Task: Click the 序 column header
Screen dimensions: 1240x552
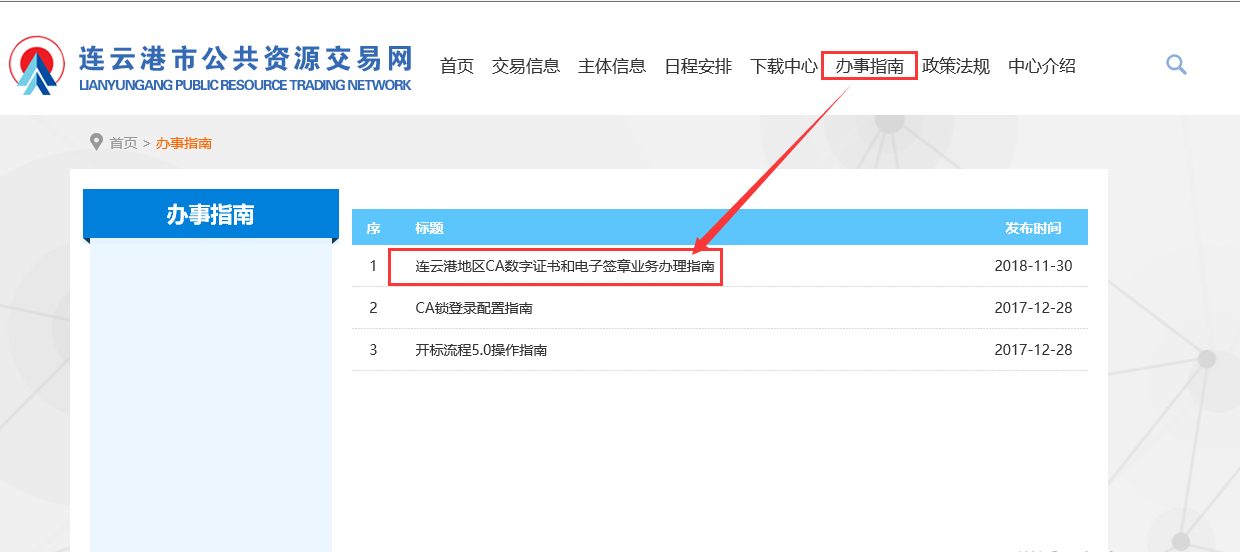Action: click(x=373, y=228)
